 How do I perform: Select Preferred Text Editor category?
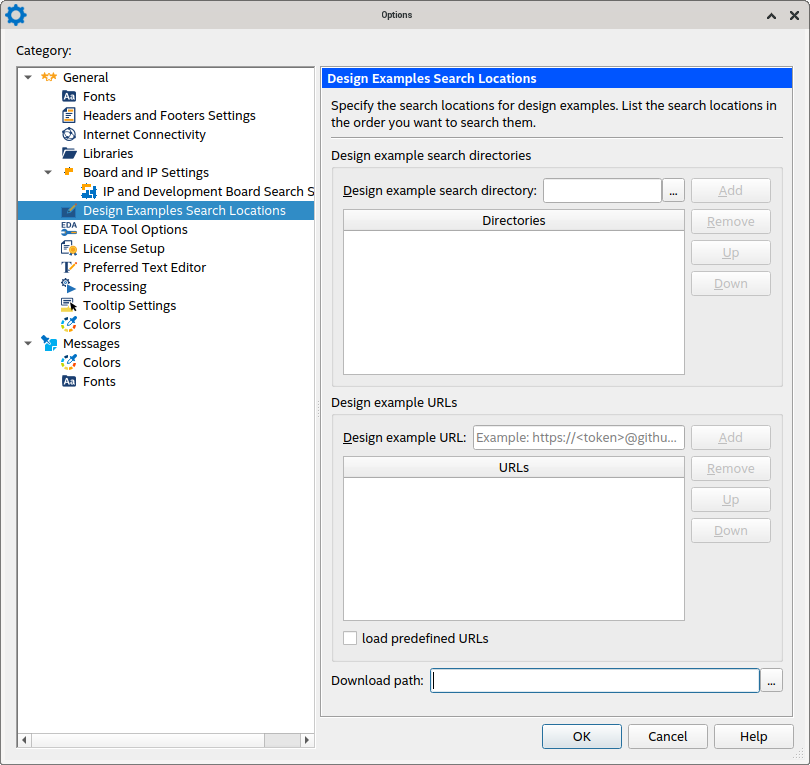coord(144,267)
